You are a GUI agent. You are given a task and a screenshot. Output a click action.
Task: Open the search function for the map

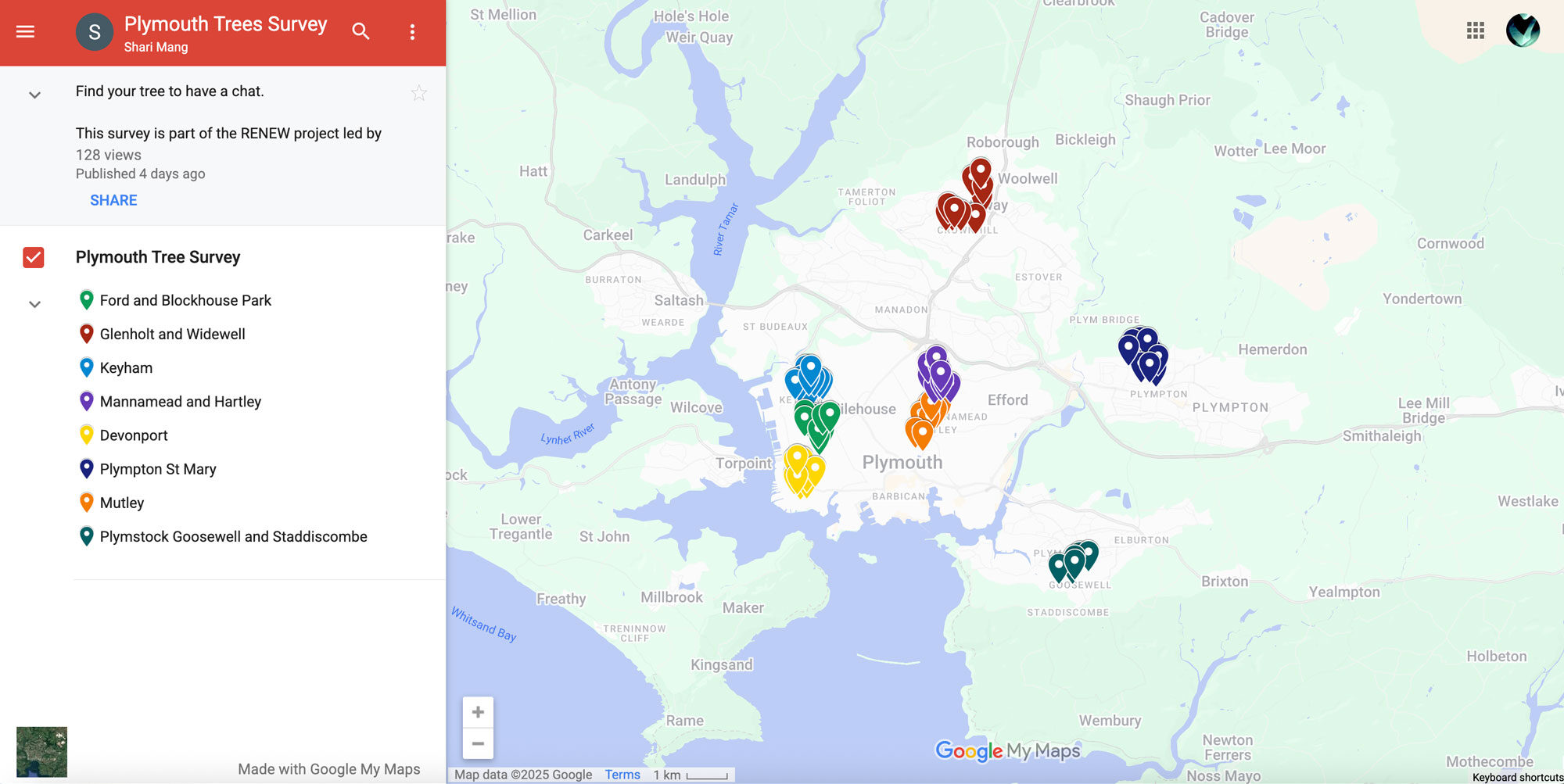click(x=361, y=31)
